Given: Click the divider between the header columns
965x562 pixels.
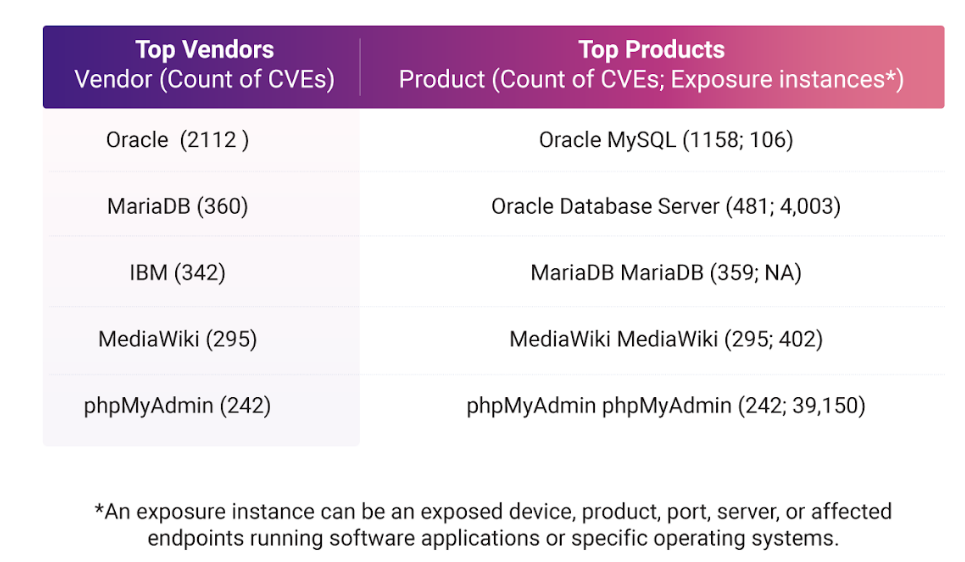Looking at the screenshot, I should (360, 66).
